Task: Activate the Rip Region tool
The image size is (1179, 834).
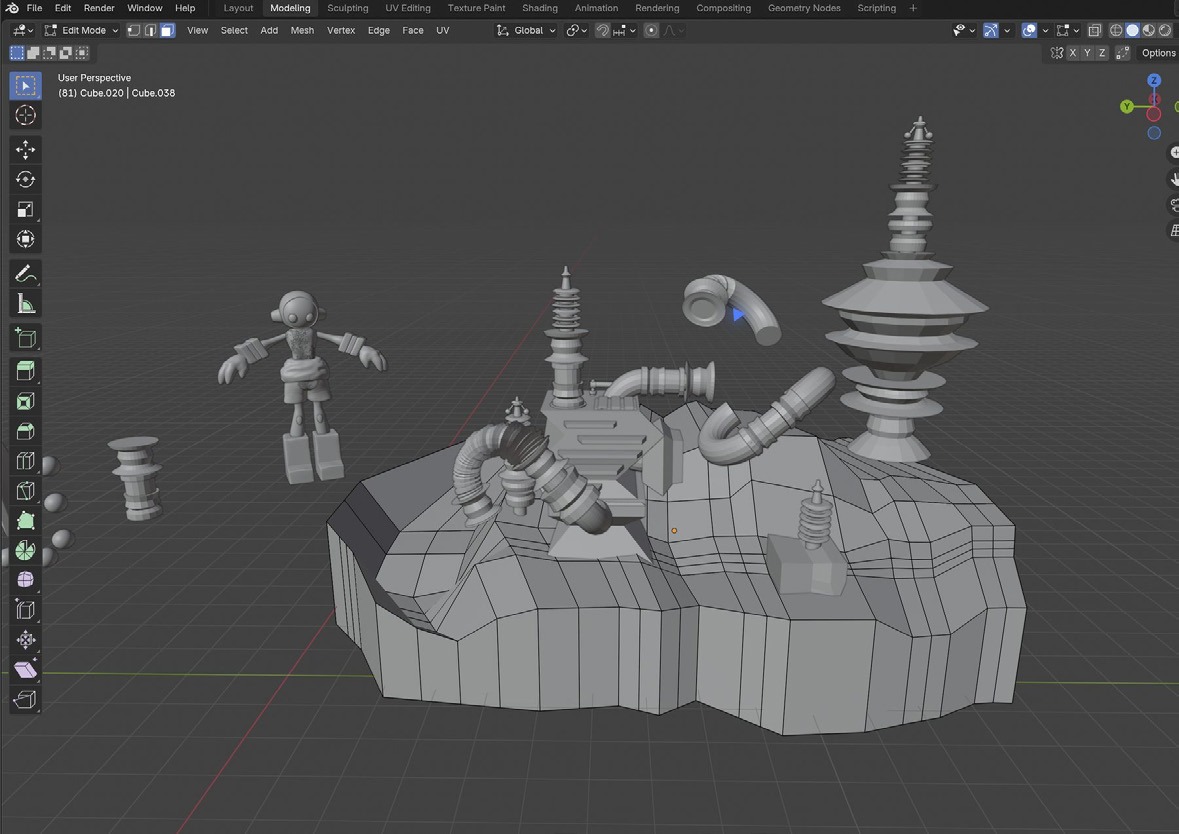Action: pos(25,700)
